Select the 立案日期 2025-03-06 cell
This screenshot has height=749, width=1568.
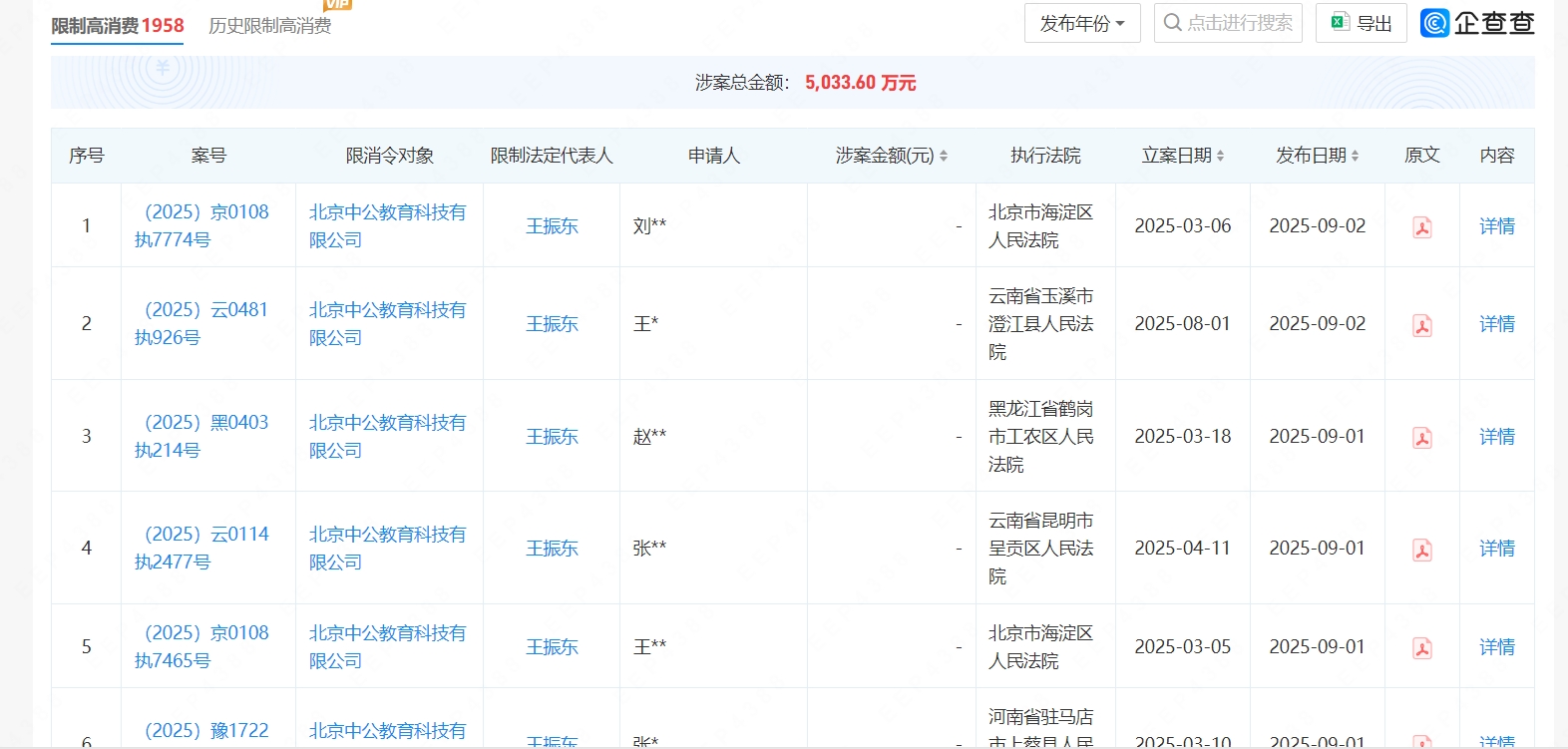pos(1183,226)
